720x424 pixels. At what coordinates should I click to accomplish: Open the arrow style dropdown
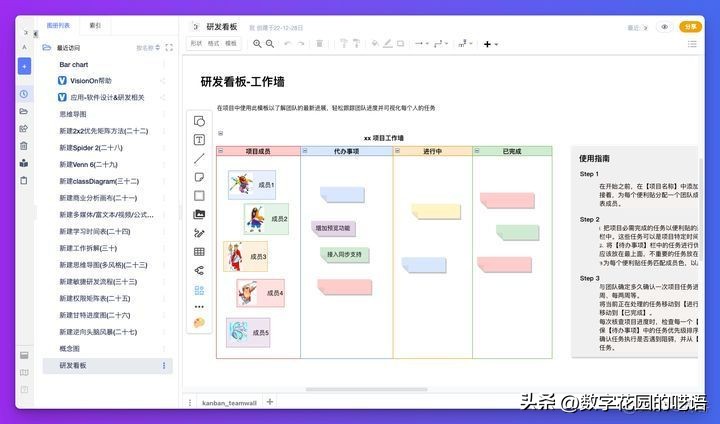422,44
